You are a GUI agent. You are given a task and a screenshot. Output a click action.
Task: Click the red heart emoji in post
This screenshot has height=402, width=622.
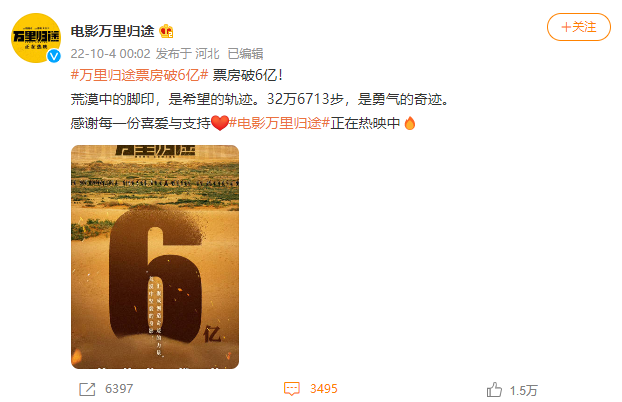[220, 123]
